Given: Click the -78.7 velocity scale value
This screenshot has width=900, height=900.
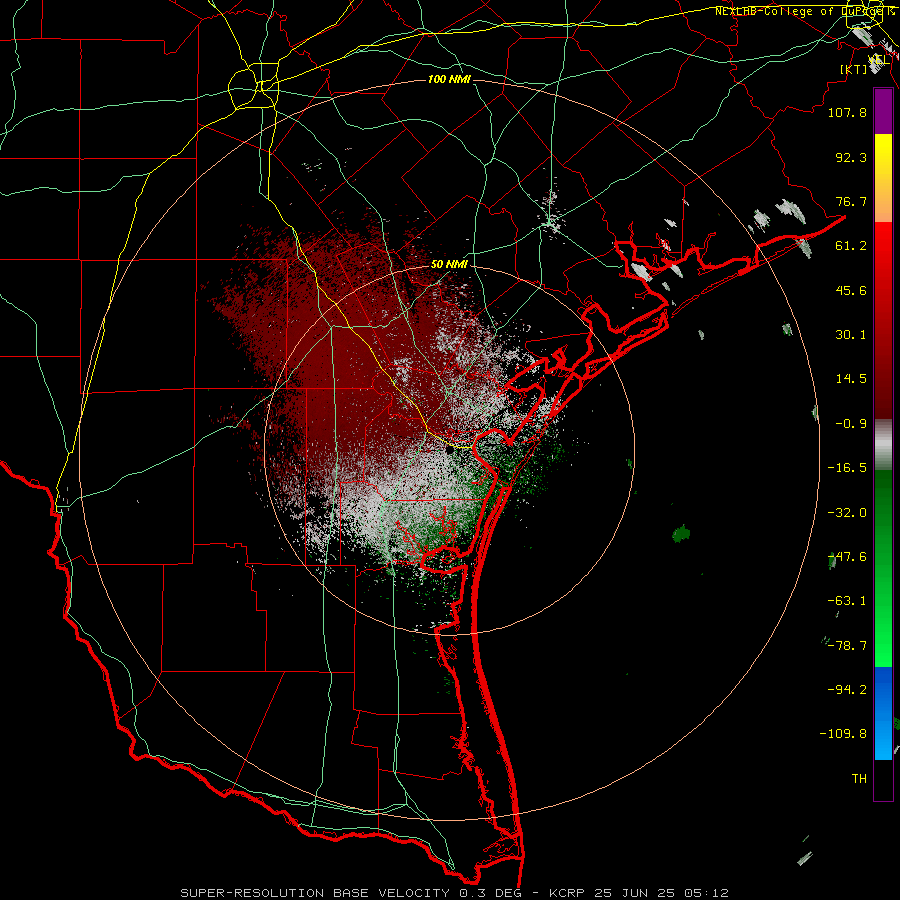Looking at the screenshot, I should (847, 646).
